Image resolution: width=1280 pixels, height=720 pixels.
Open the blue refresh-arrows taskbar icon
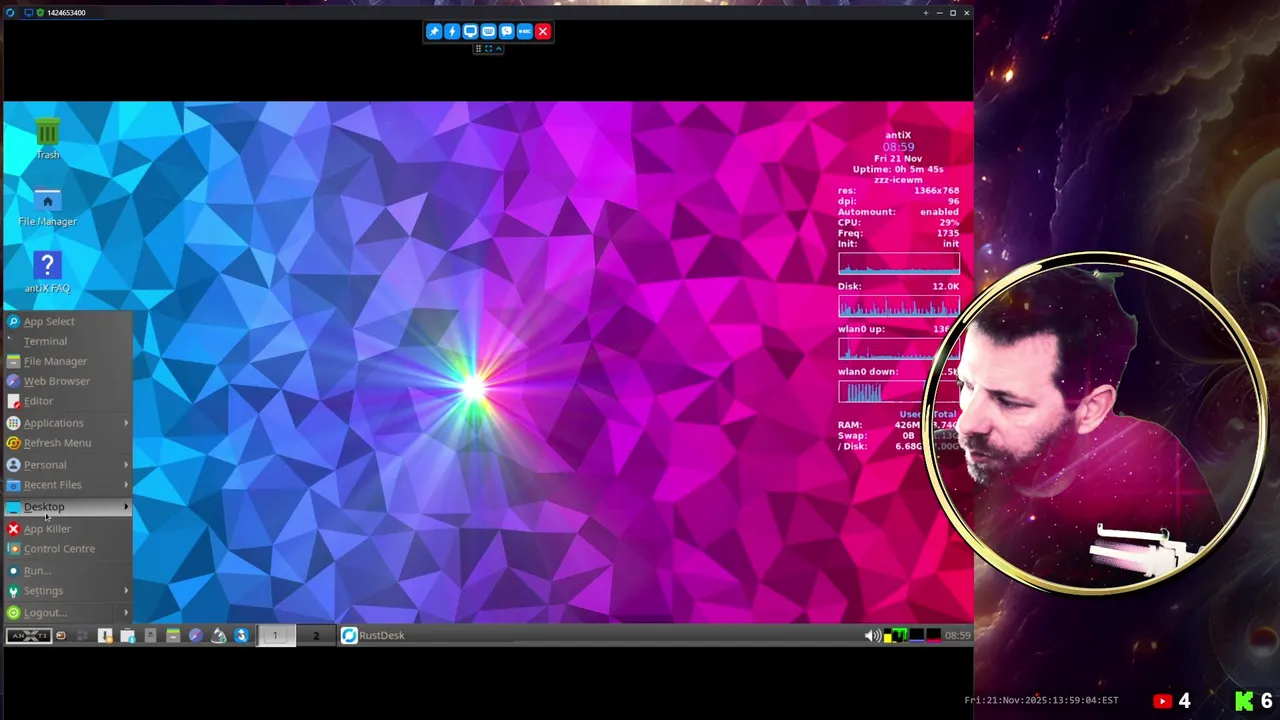click(241, 635)
